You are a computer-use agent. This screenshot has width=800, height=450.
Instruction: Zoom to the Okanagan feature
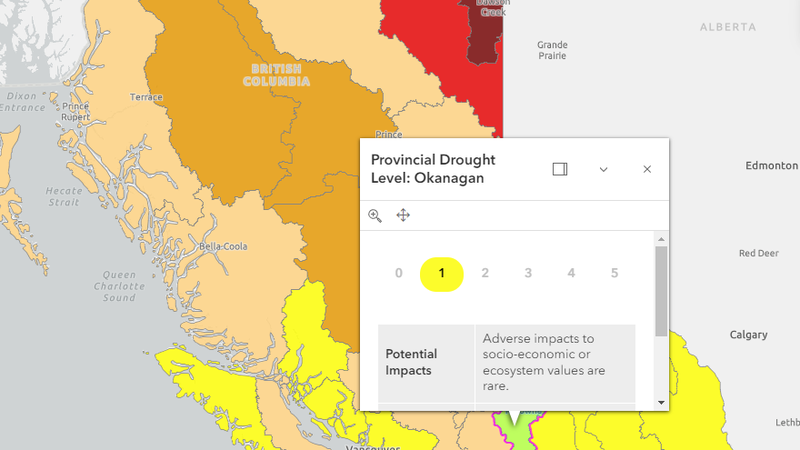click(375, 215)
